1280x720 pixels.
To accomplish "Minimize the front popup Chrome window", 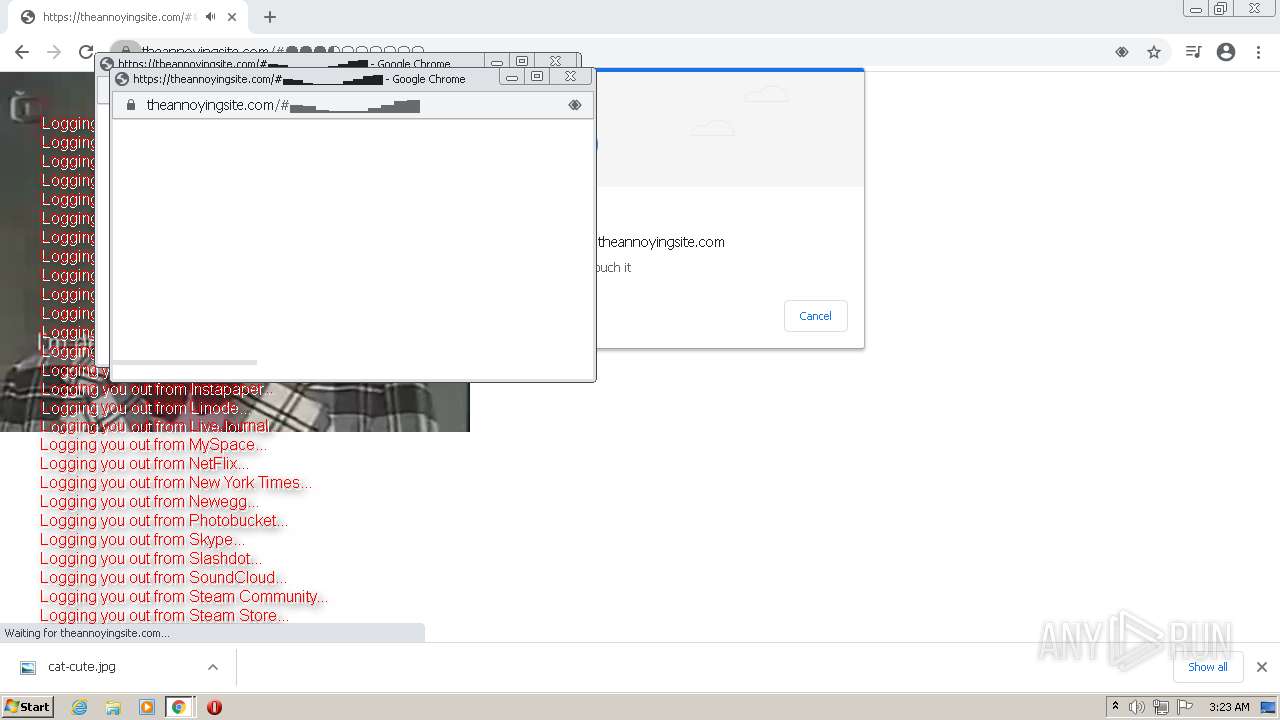I will coord(512,77).
